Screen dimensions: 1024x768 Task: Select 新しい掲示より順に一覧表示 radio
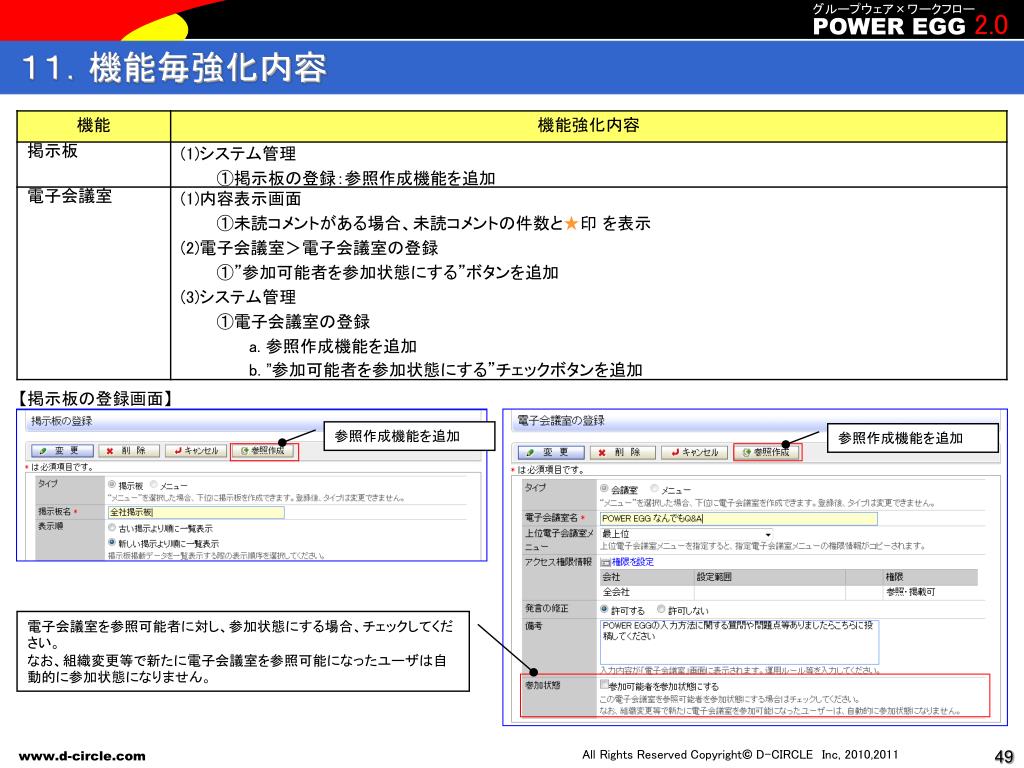pyautogui.click(x=112, y=542)
